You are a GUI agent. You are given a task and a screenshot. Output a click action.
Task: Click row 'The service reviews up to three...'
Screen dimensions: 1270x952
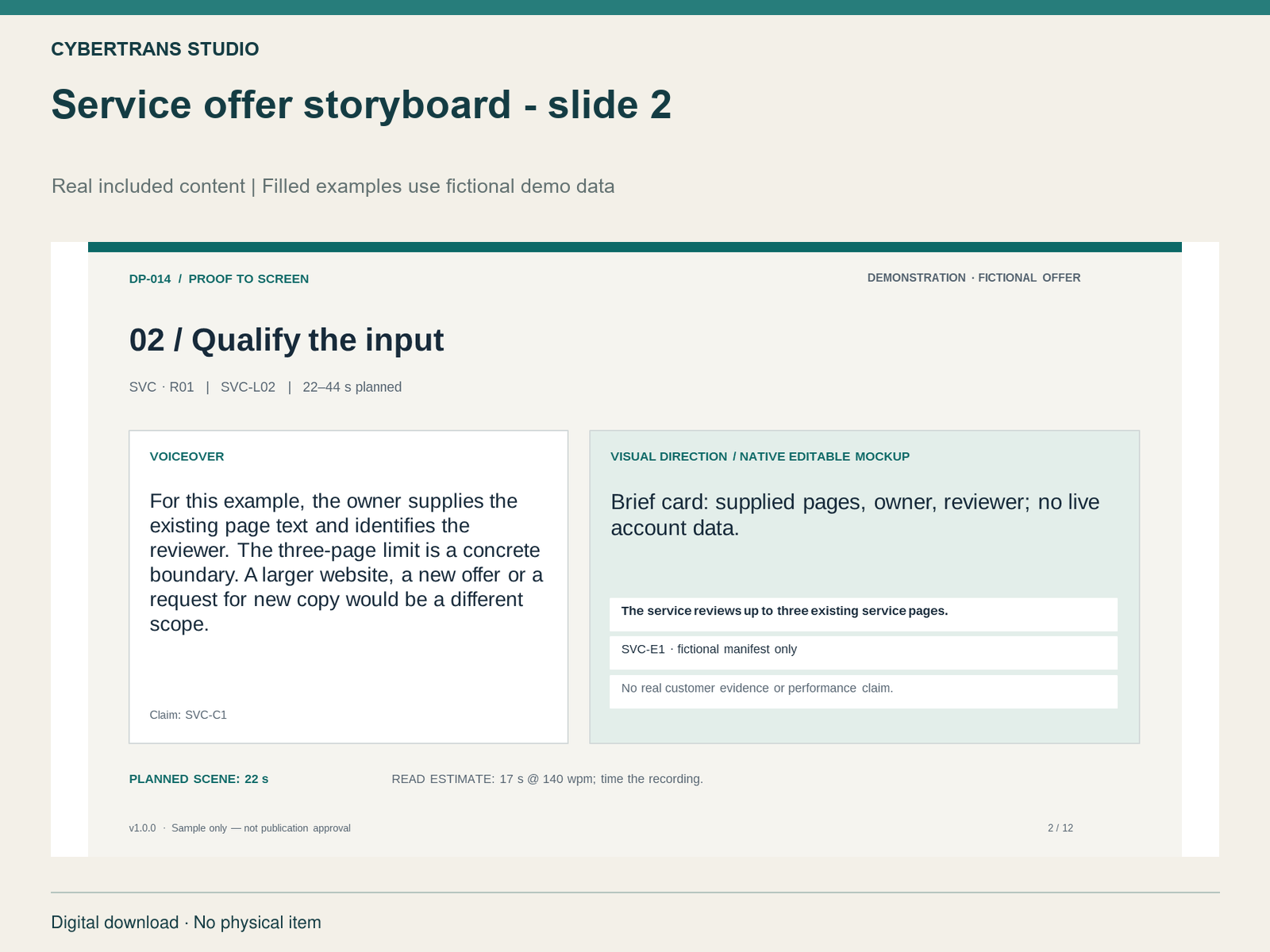(864, 615)
